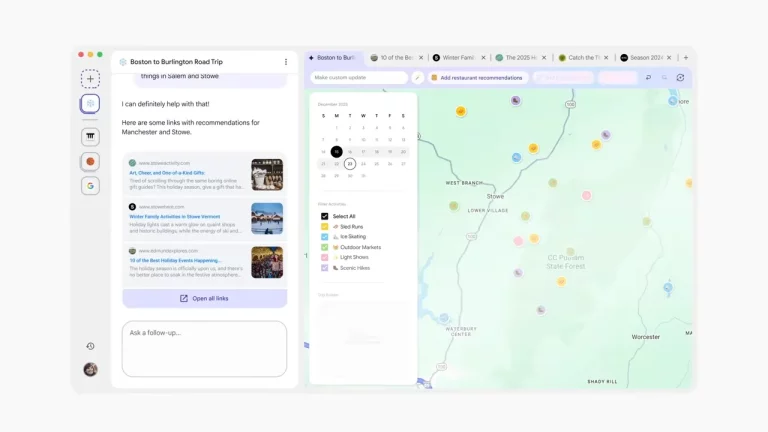The width and height of the screenshot is (768, 432).
Task: Open the user profile avatar
Action: [x=90, y=369]
